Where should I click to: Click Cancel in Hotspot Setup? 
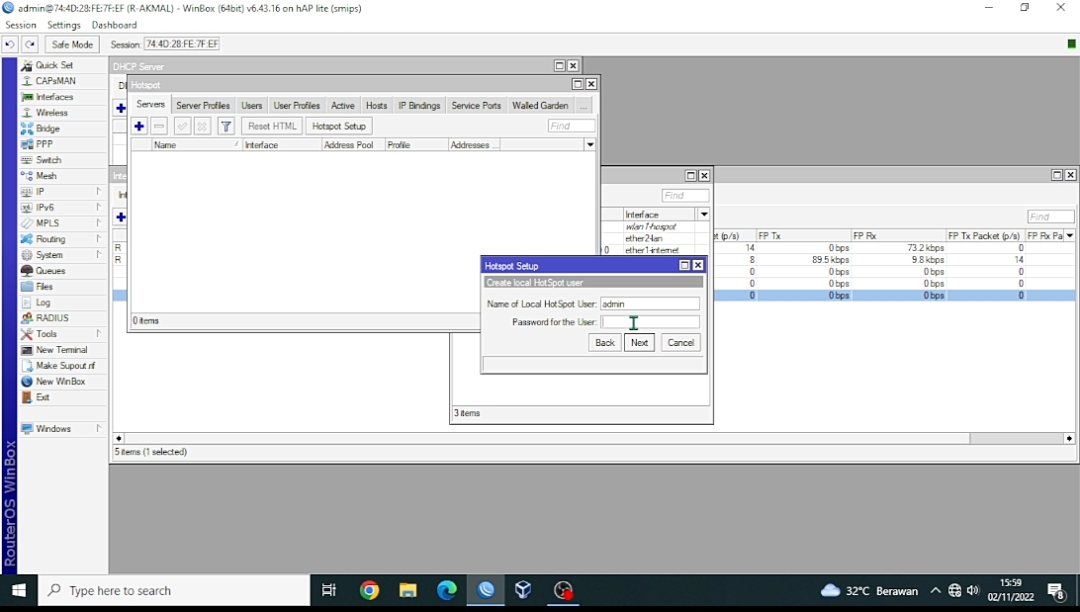[x=681, y=343]
